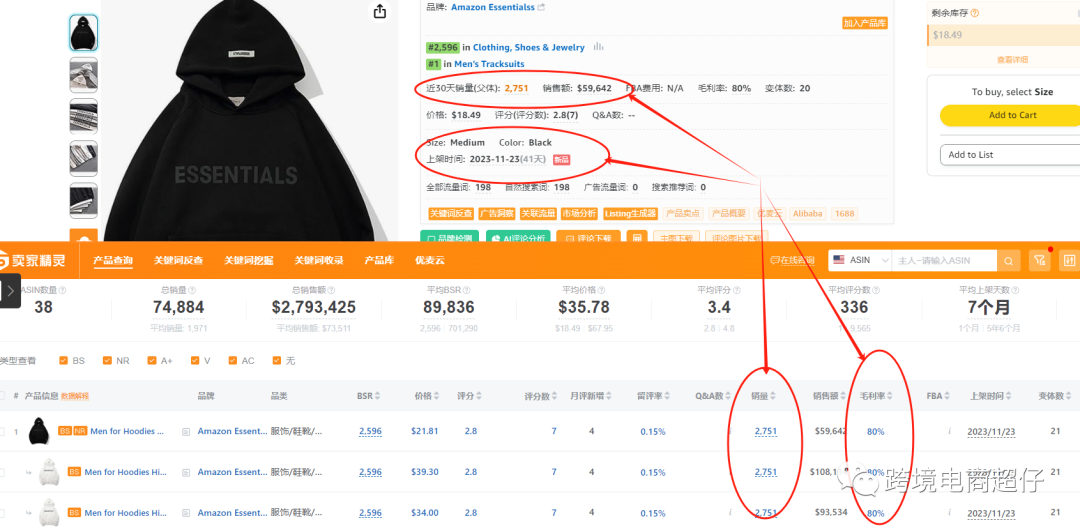Click the help icon next to 剩余库存
This screenshot has height=528, width=1080.
pyautogui.click(x=975, y=13)
